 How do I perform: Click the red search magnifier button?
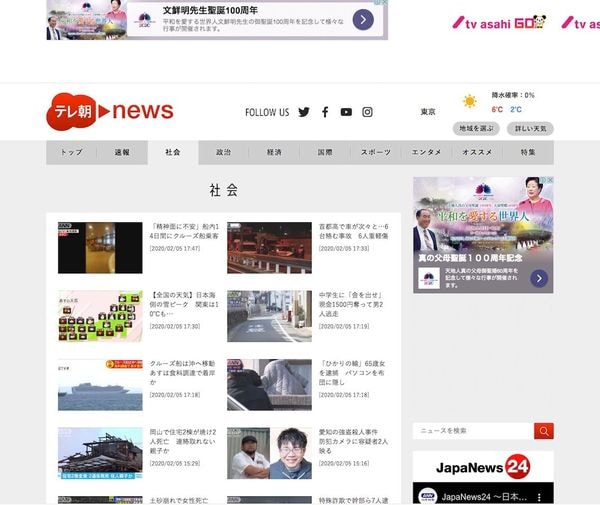tap(543, 431)
